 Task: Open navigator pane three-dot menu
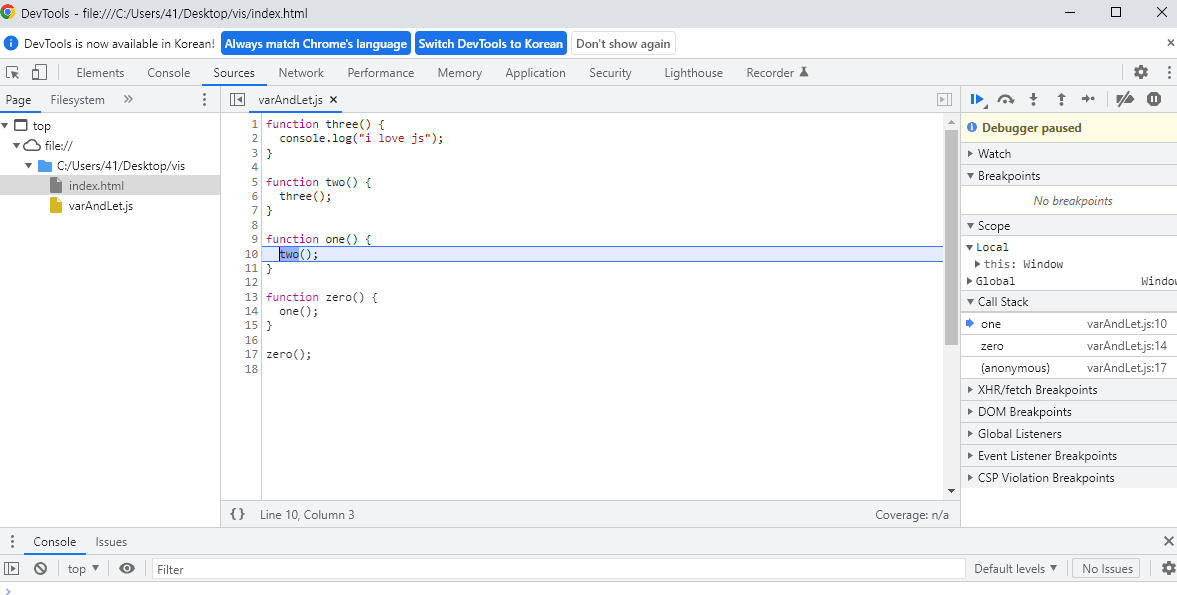[205, 100]
